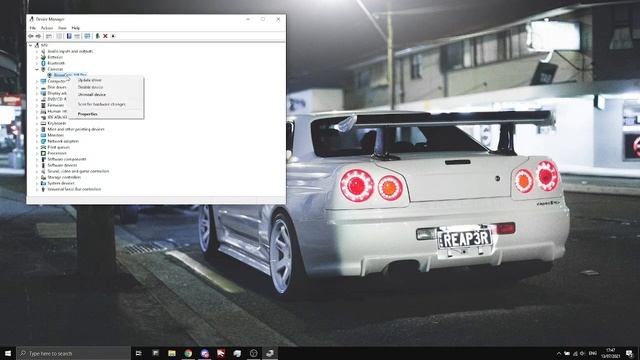
Task: Open Google Chrome from the taskbar
Action: pyautogui.click(x=188, y=353)
